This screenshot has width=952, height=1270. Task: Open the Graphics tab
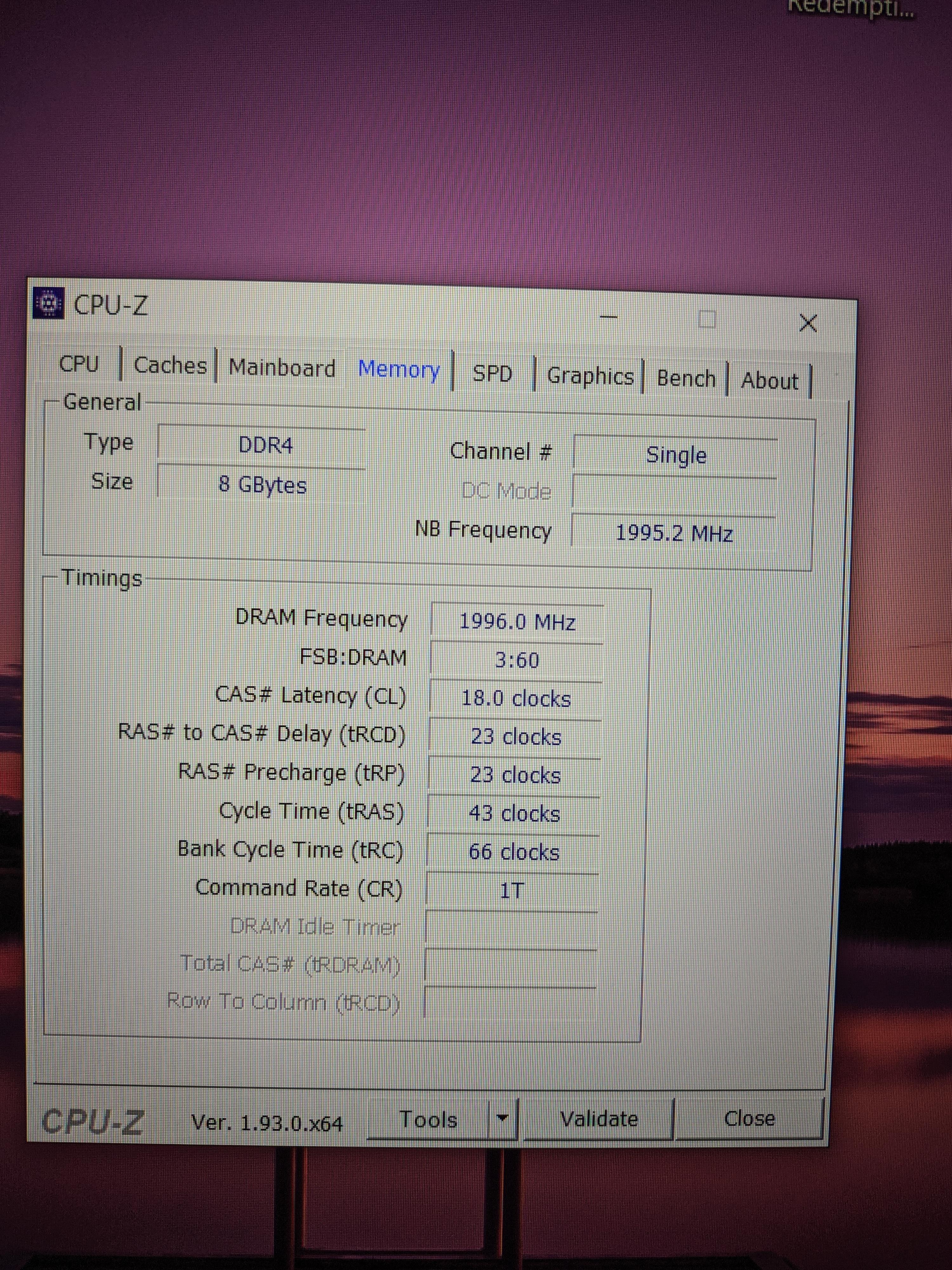[x=590, y=376]
